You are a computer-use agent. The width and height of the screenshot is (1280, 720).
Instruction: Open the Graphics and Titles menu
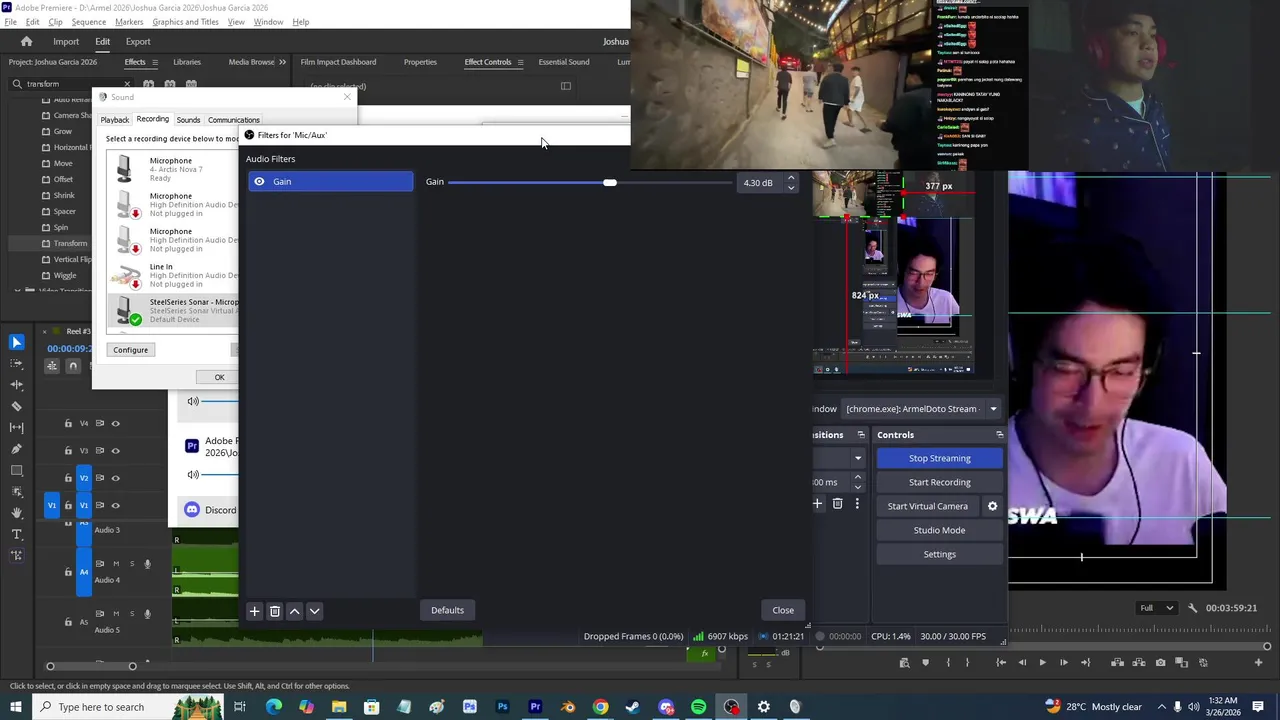(x=185, y=22)
